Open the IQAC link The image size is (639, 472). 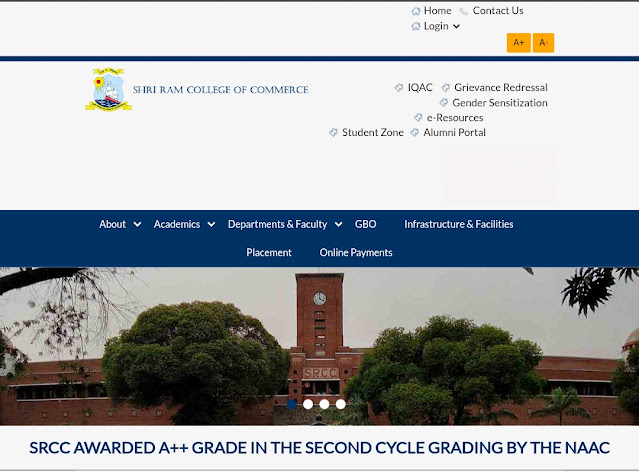pyautogui.click(x=420, y=87)
